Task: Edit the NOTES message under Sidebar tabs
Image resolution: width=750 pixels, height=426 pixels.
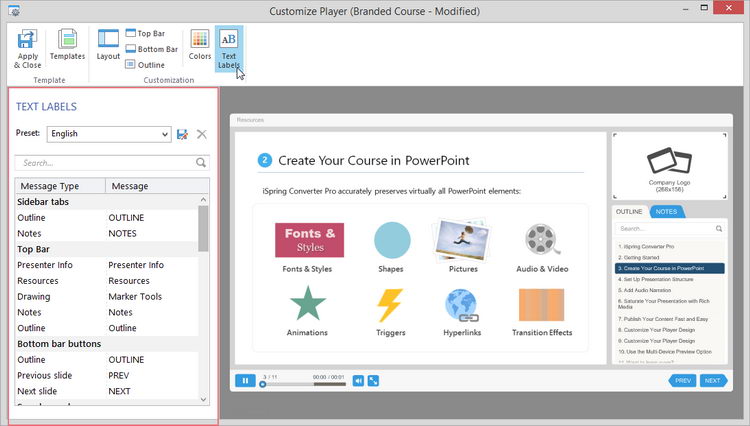Action: pos(122,233)
